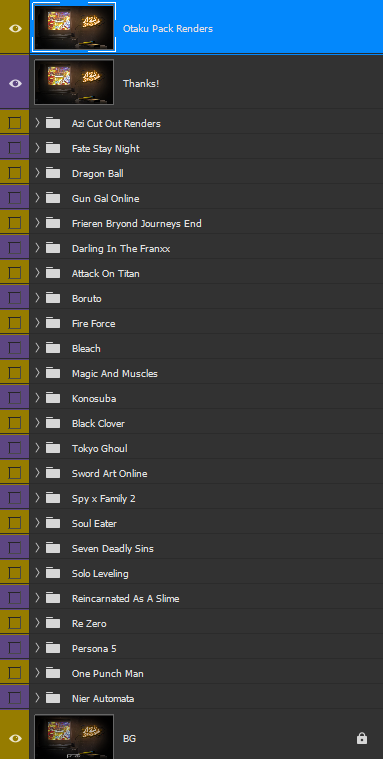Click the yellow color tag beside Re Zero
The height and width of the screenshot is (759, 383).
coord(15,623)
